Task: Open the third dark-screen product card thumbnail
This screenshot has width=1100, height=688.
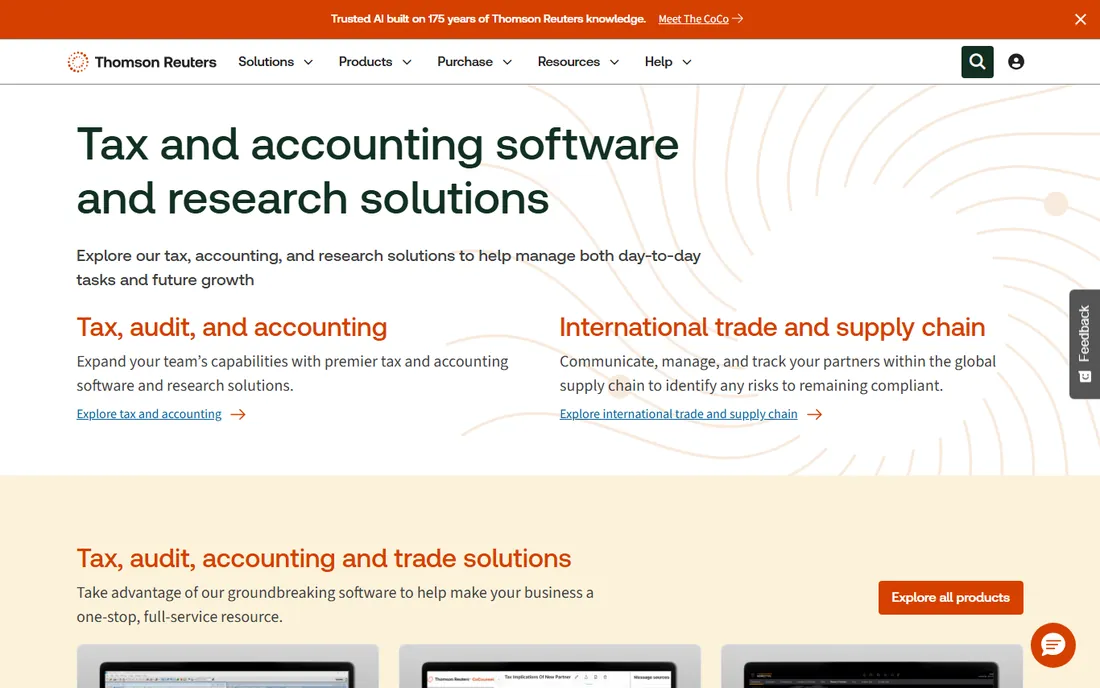Action: click(871, 666)
